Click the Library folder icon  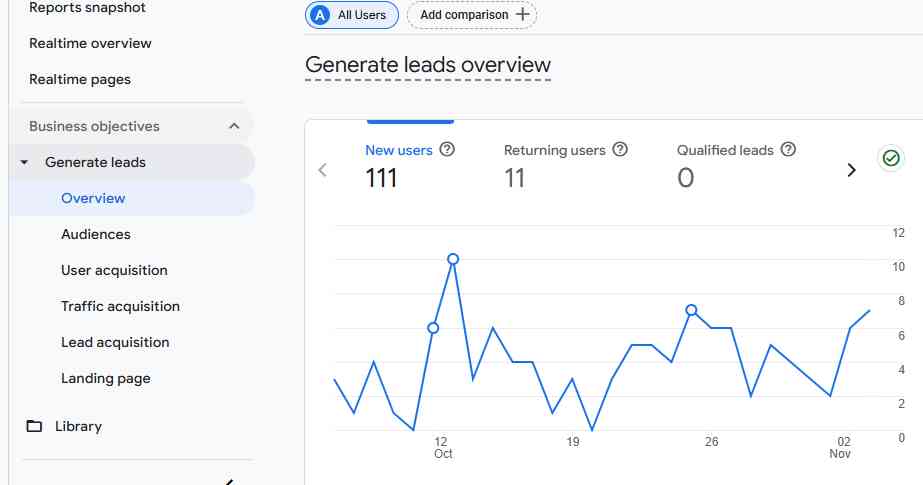(35, 426)
